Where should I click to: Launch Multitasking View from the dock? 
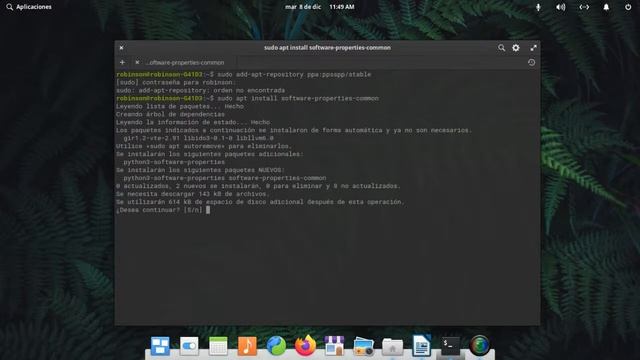coord(160,346)
